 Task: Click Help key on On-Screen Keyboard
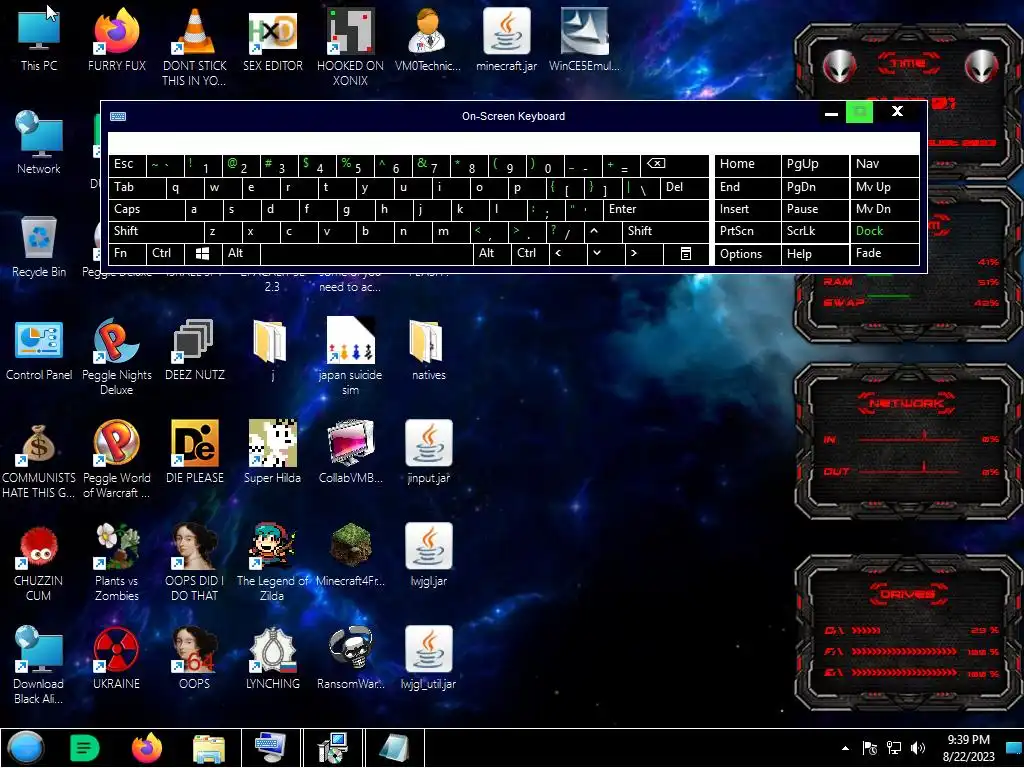point(814,253)
